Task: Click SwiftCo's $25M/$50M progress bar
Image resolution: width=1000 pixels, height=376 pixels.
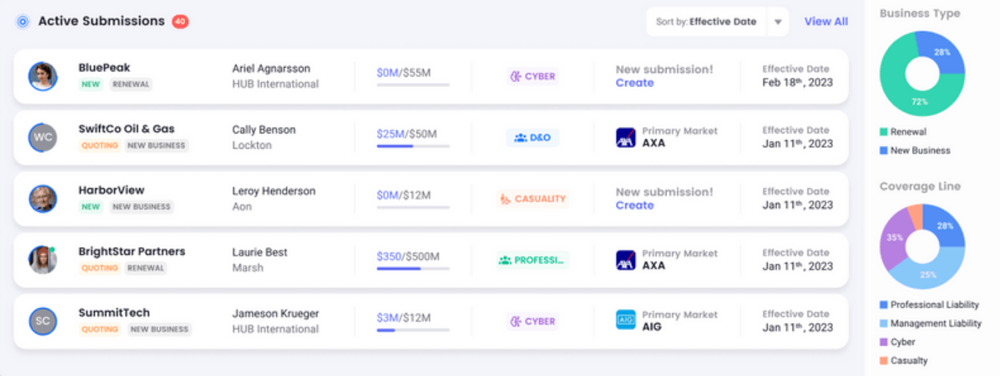Action: (413, 145)
